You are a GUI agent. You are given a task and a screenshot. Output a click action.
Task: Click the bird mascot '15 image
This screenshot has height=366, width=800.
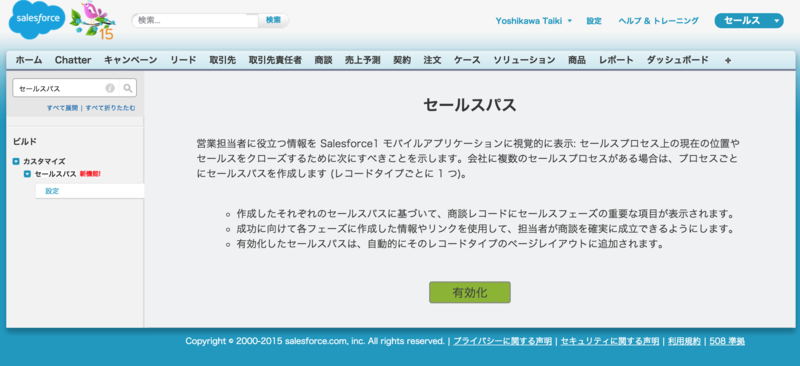pos(92,20)
